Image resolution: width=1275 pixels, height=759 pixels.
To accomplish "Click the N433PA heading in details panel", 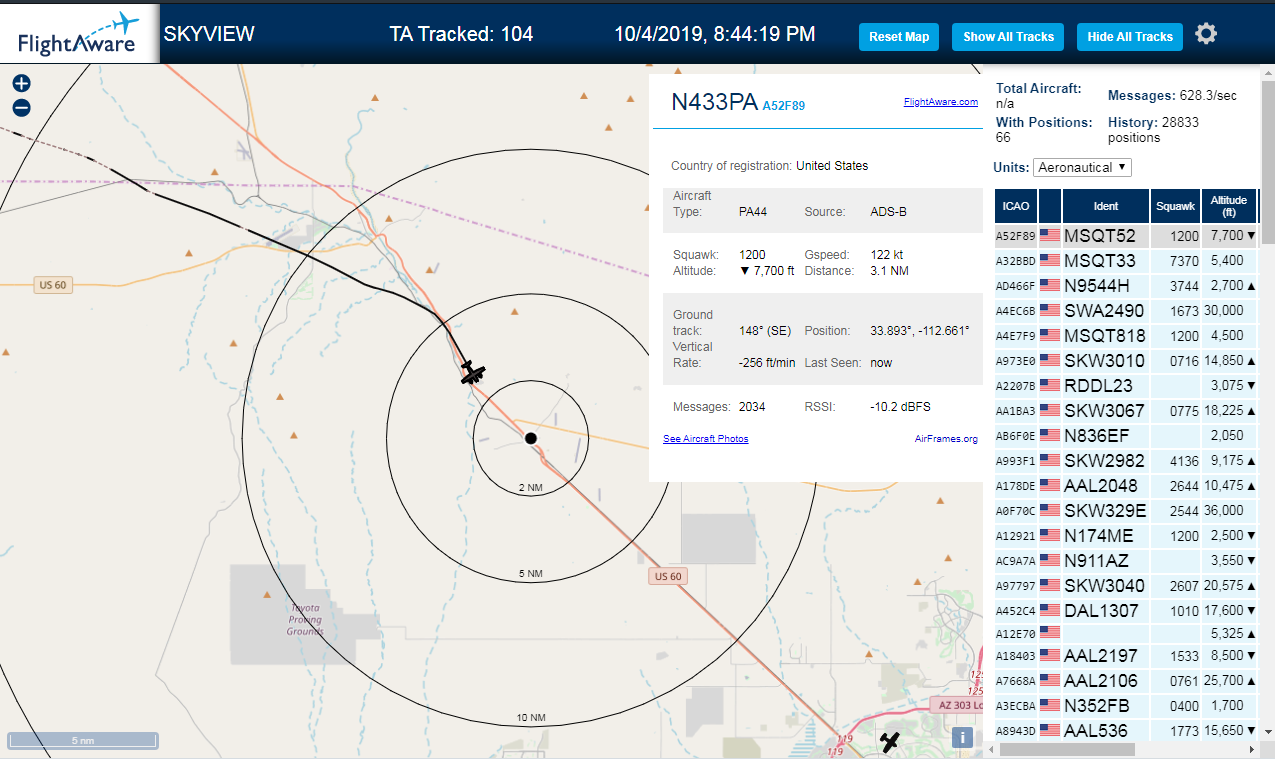I will coord(714,102).
